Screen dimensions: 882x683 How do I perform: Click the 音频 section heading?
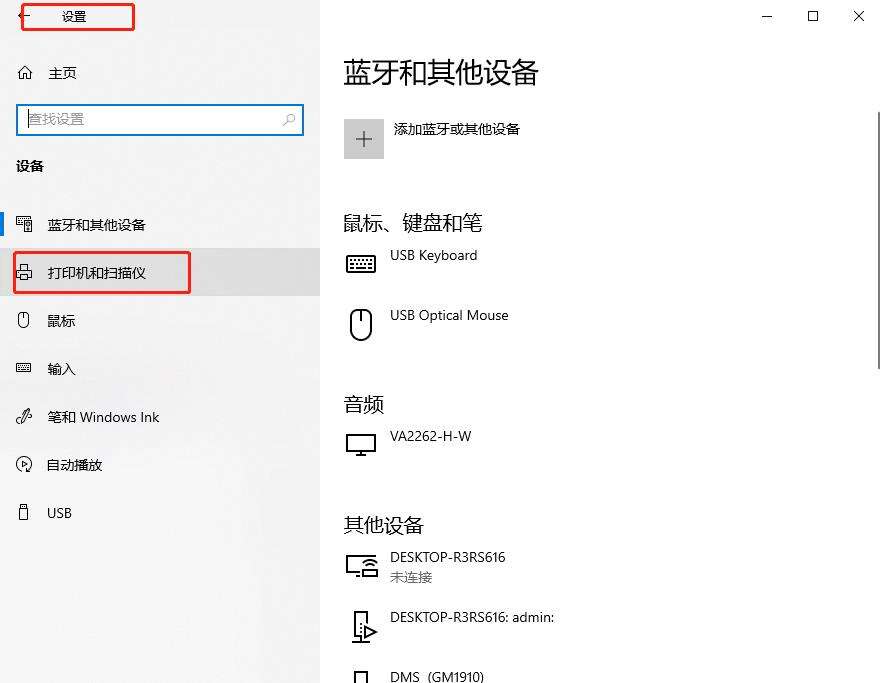tap(364, 404)
